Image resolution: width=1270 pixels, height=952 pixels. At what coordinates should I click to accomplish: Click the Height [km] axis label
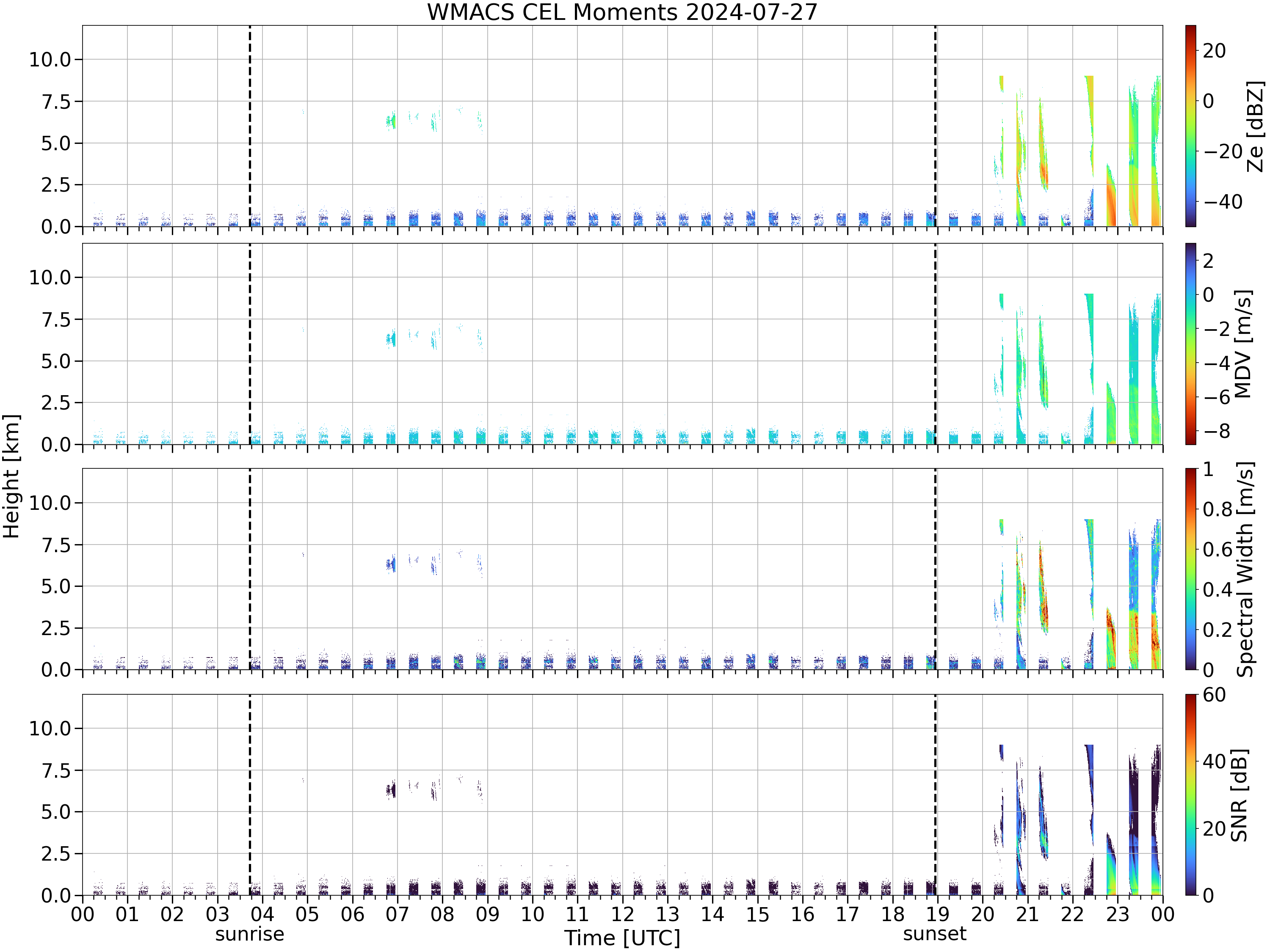(11, 476)
